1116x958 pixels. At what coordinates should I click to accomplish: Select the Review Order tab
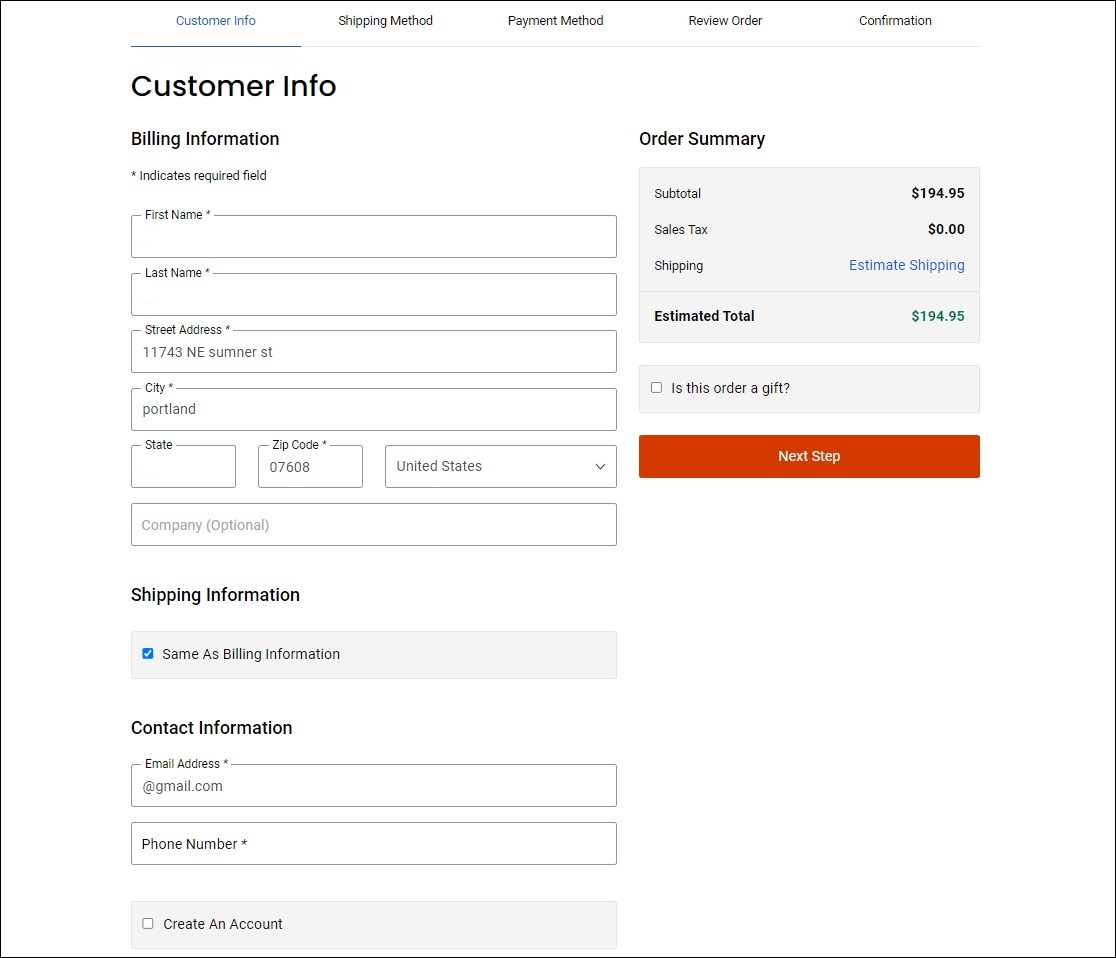tap(725, 21)
